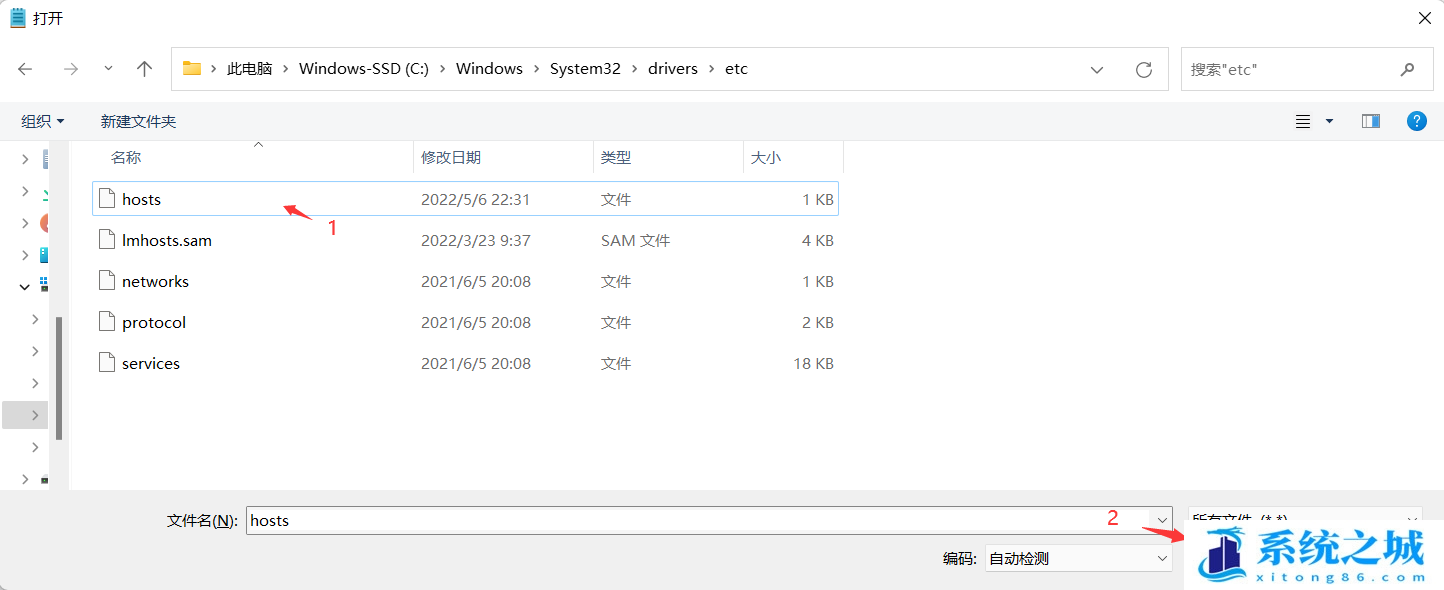Screen dimensions: 1444x590
Task: Open help with the question mark icon
Action: point(1417,121)
